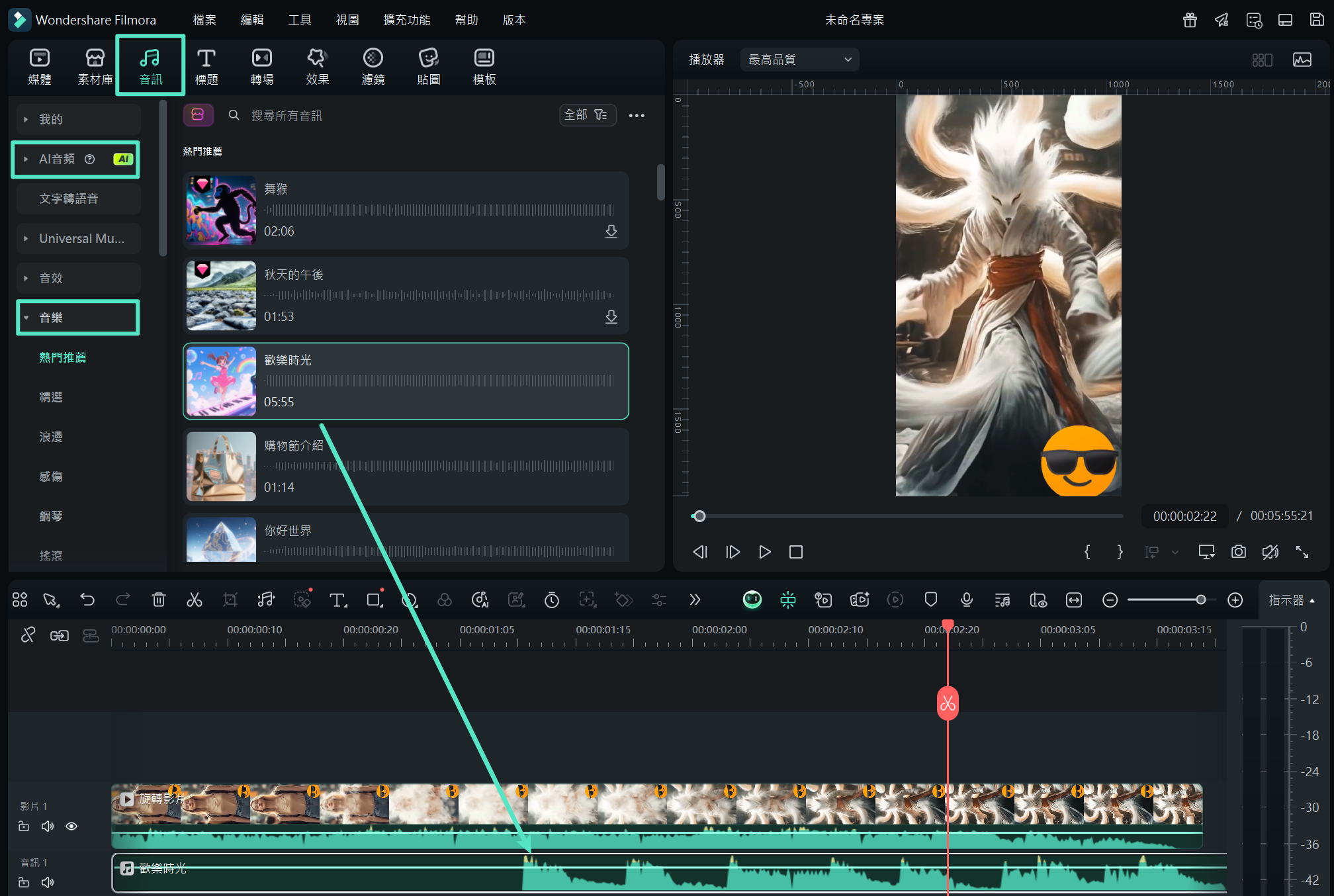Click the scissors split icon in timeline toolbar
Screen dimensions: 1334x896
194,600
